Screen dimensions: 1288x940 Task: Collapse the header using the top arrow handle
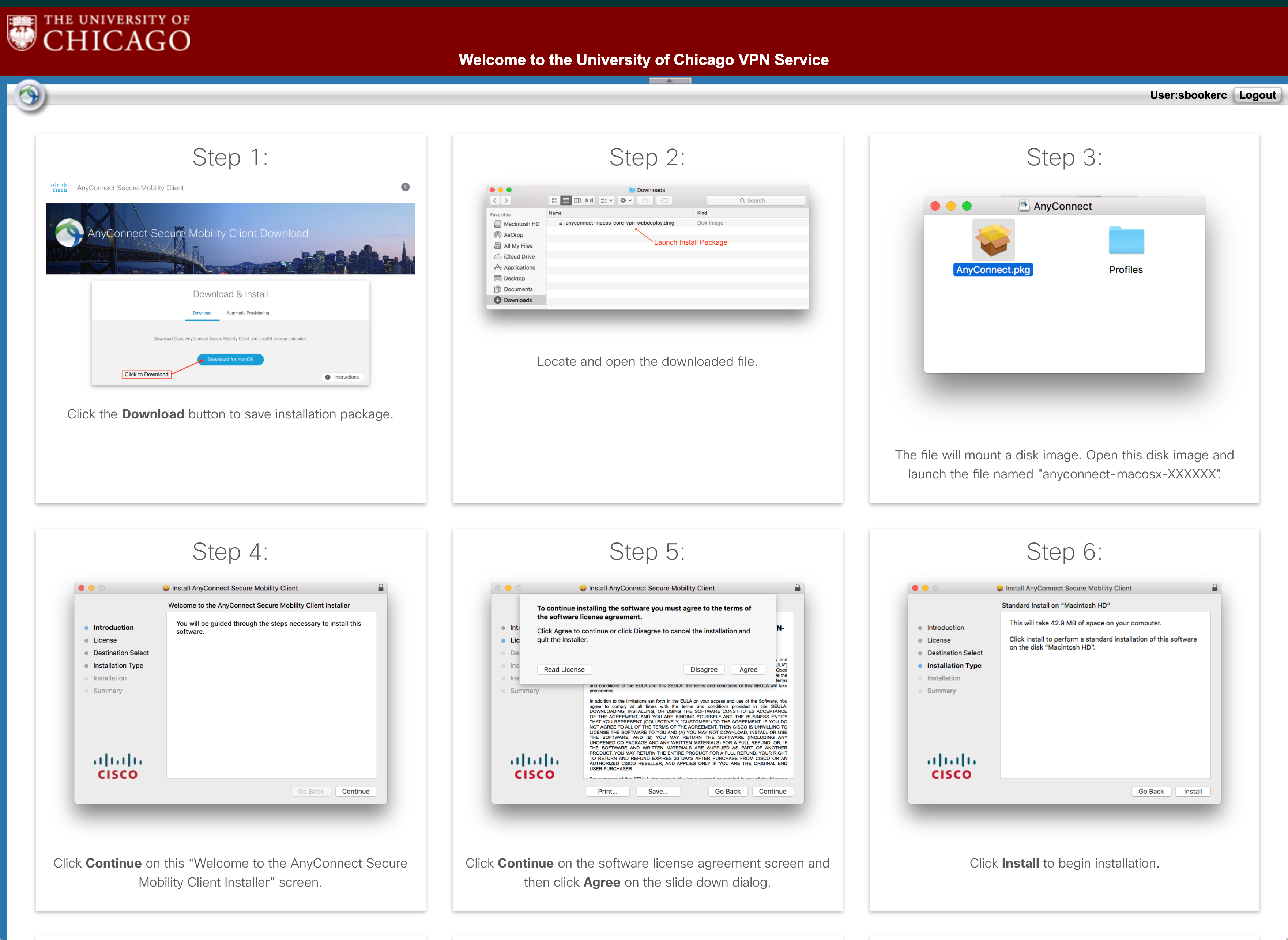(670, 81)
